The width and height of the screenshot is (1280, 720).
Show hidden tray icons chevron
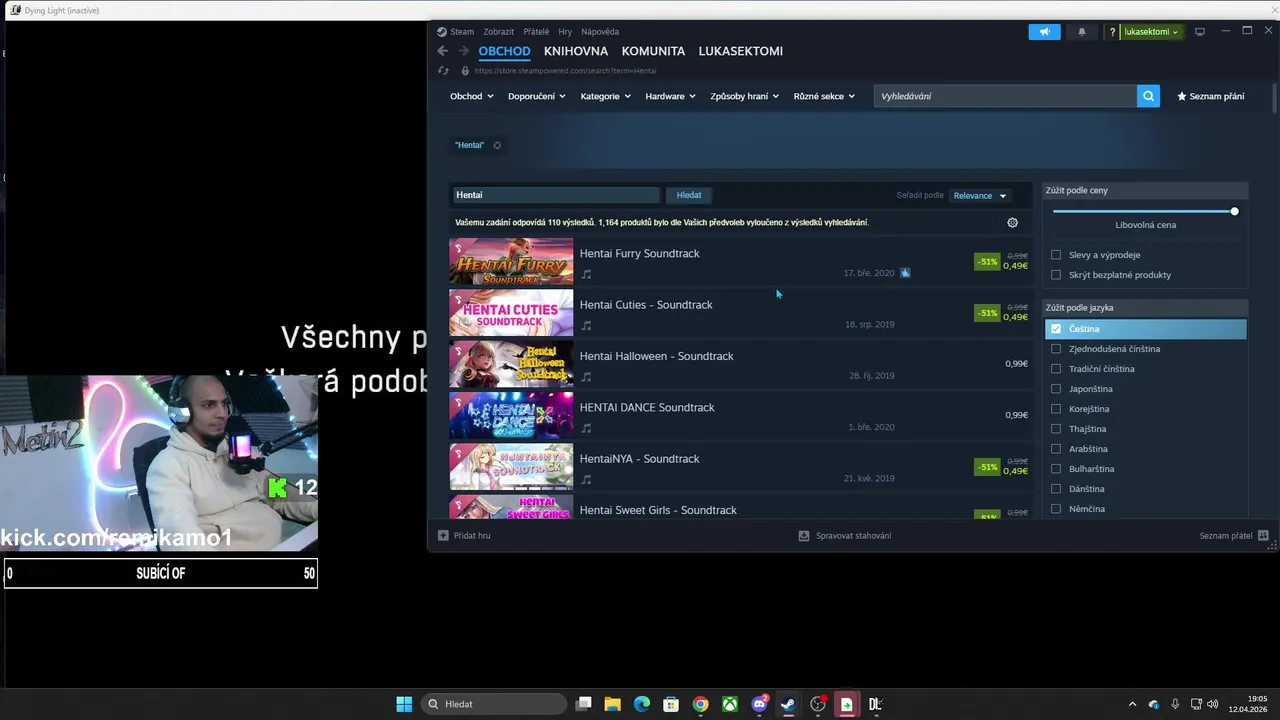tap(1132, 704)
